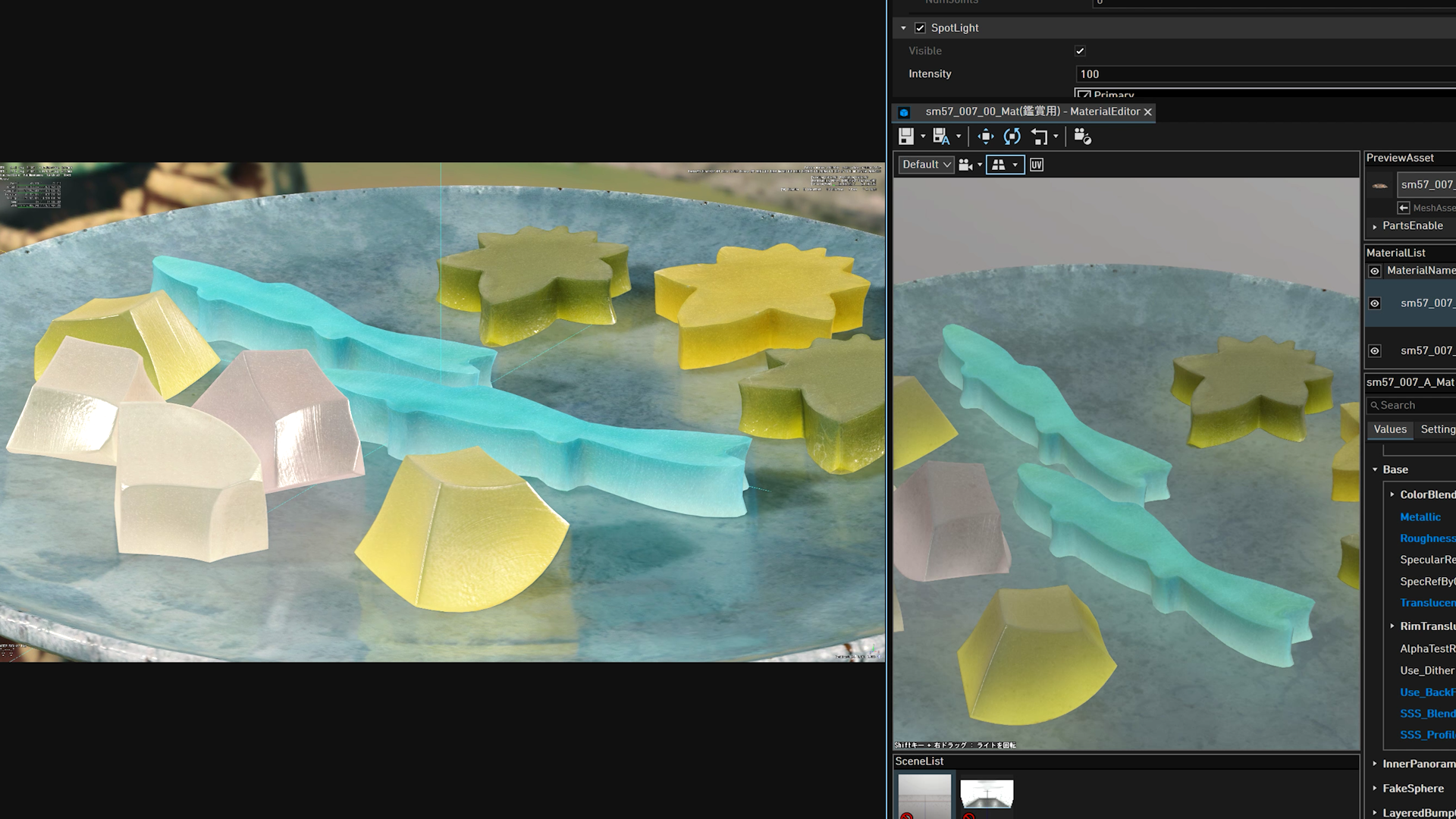1456x819 pixels.
Task: Enable the Visible property checkmark
Action: [x=1081, y=50]
